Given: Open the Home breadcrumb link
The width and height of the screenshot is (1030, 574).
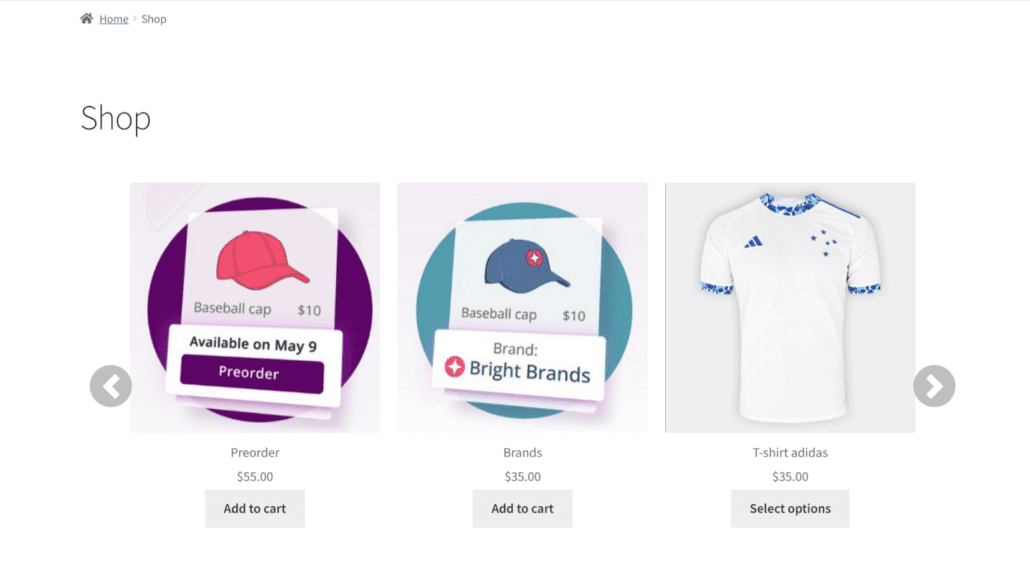Looking at the screenshot, I should coord(114,19).
